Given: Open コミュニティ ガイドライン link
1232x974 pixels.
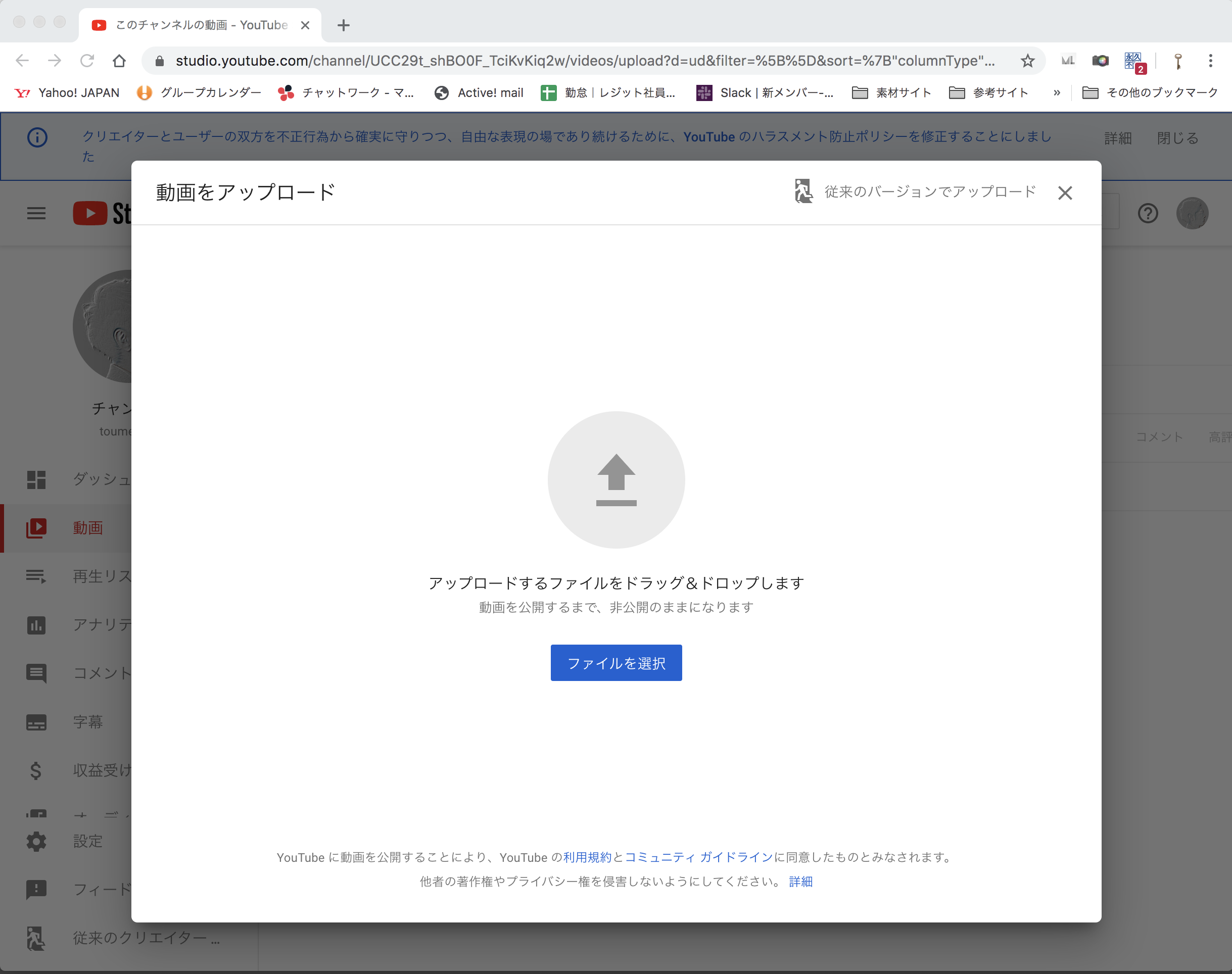Looking at the screenshot, I should pos(699,857).
